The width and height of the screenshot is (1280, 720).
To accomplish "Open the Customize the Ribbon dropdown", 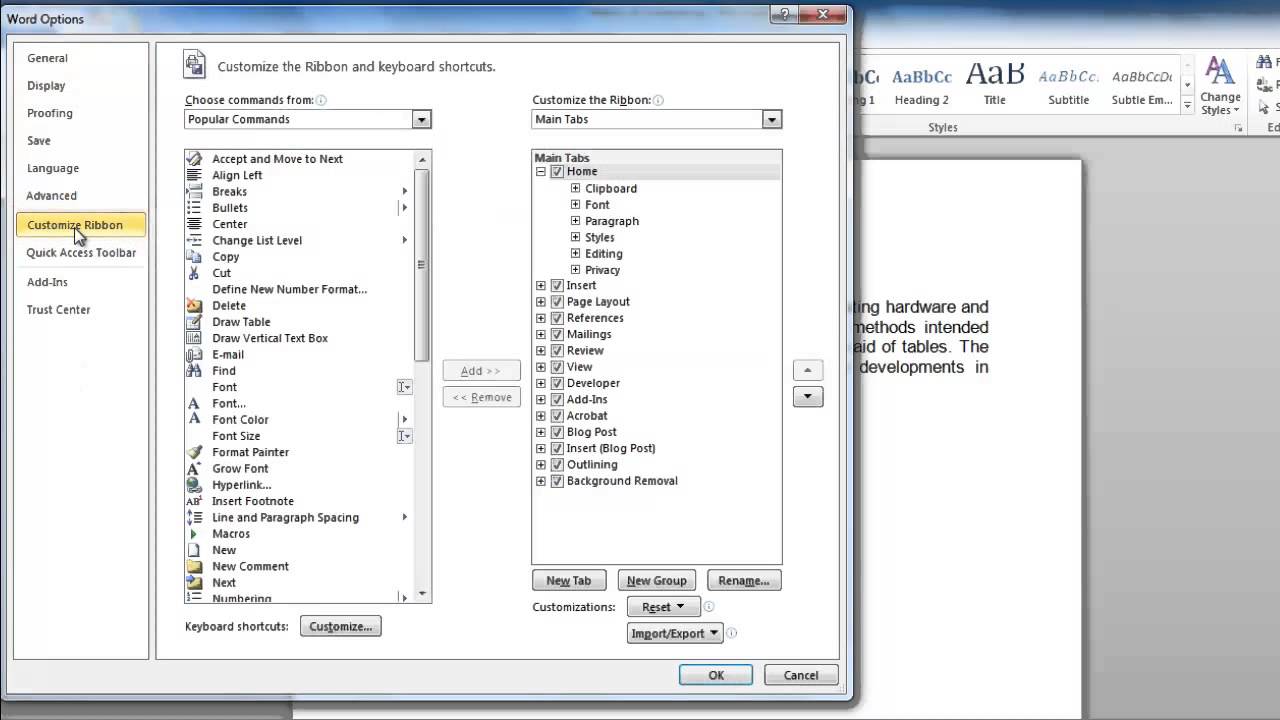I will 771,119.
